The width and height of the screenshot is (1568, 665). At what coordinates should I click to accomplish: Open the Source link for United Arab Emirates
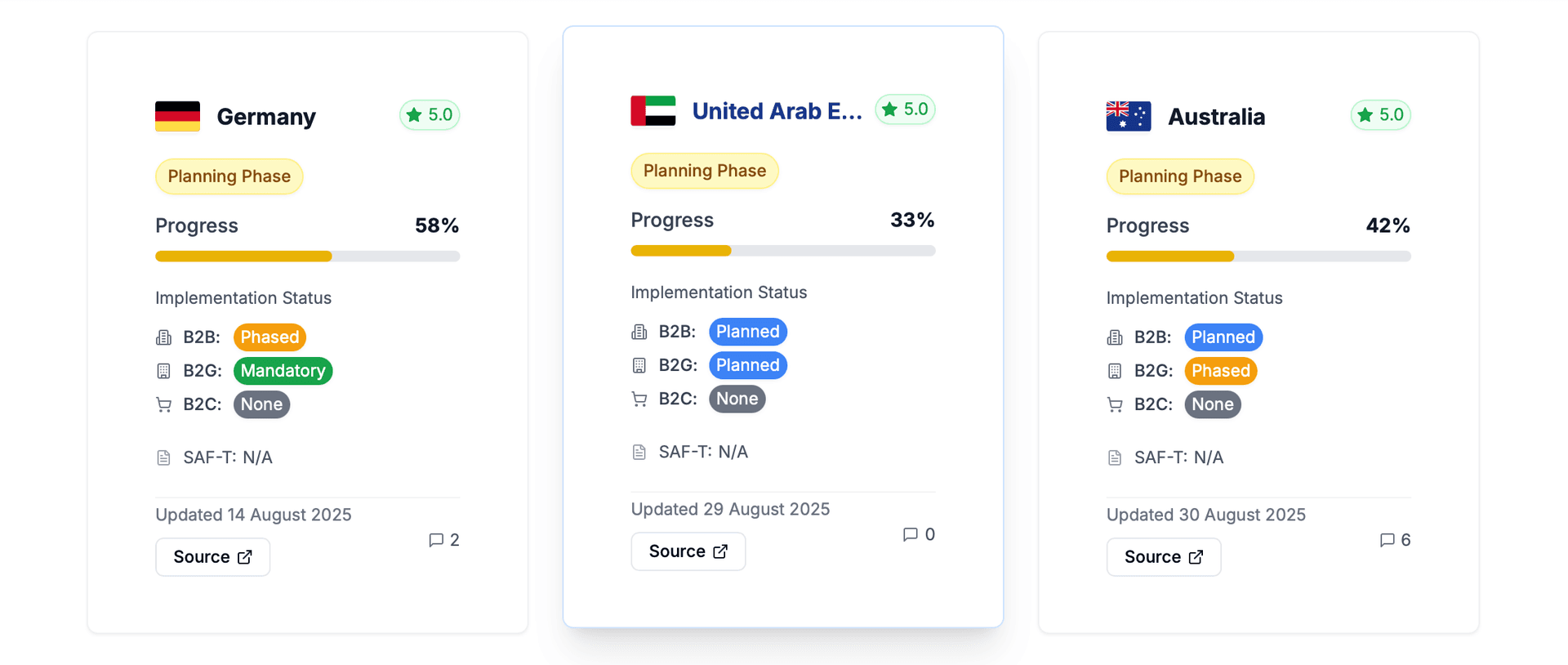(x=688, y=551)
